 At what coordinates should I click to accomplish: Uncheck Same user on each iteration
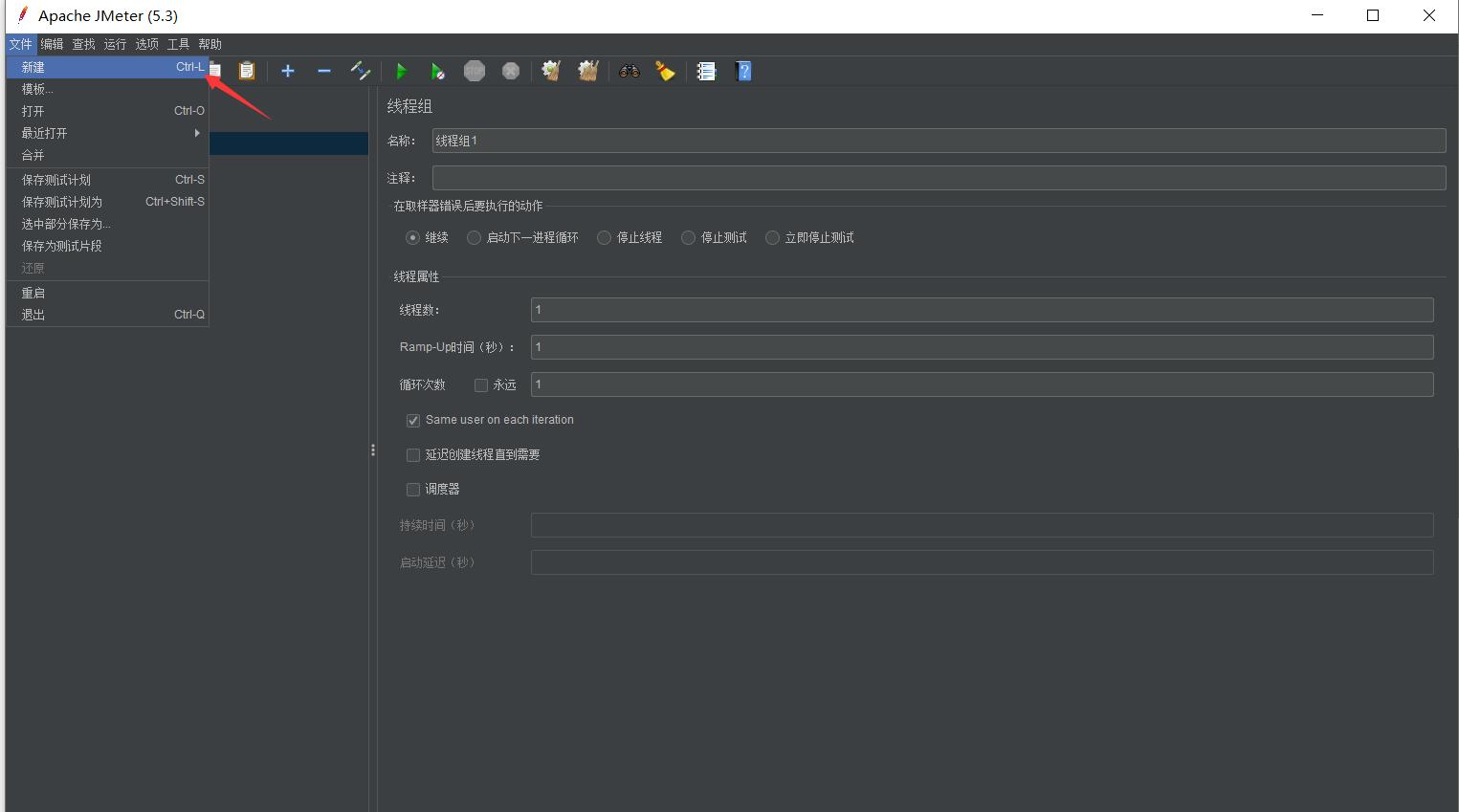coord(413,421)
